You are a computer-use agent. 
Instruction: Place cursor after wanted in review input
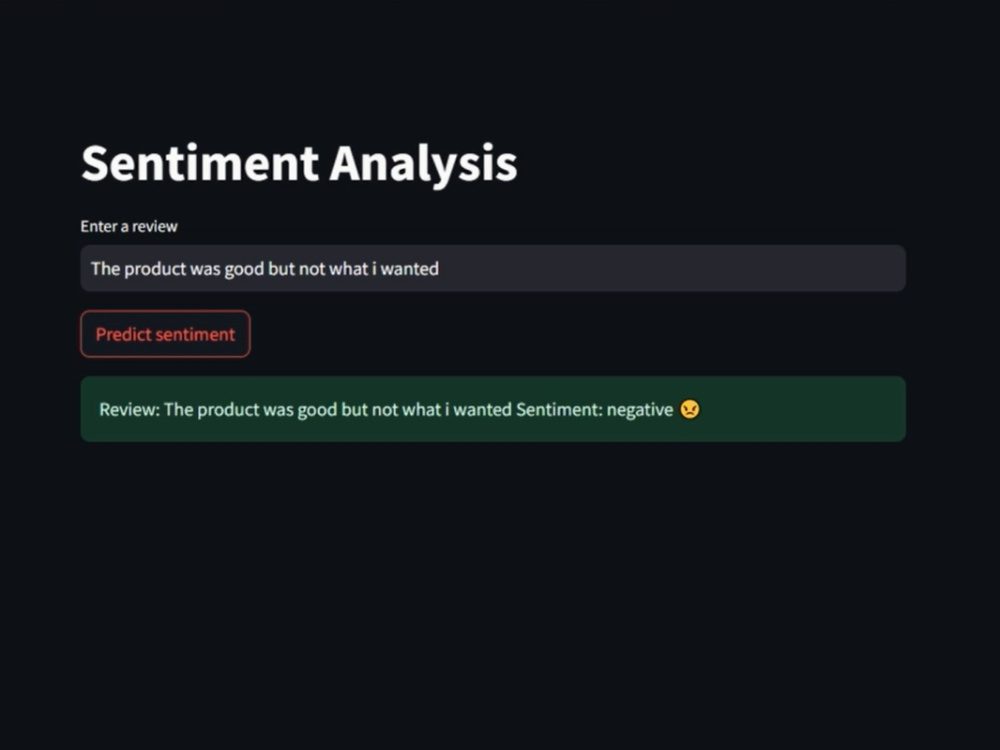click(x=439, y=268)
